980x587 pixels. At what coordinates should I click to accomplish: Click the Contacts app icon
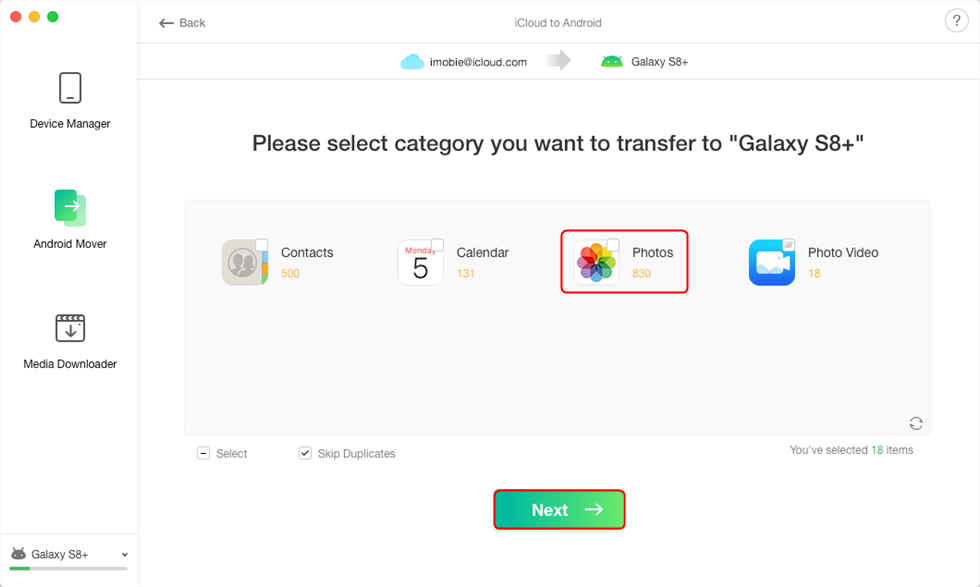(244, 263)
